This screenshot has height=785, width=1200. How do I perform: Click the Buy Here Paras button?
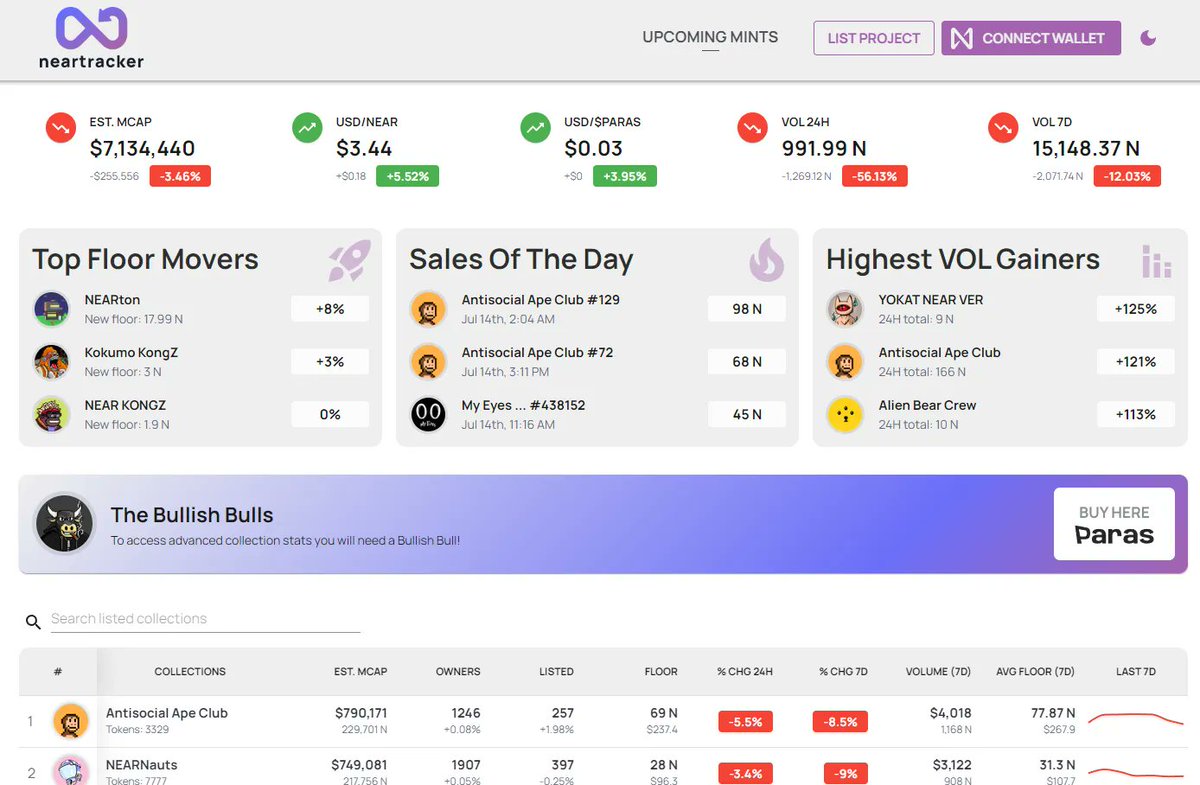[1114, 524]
